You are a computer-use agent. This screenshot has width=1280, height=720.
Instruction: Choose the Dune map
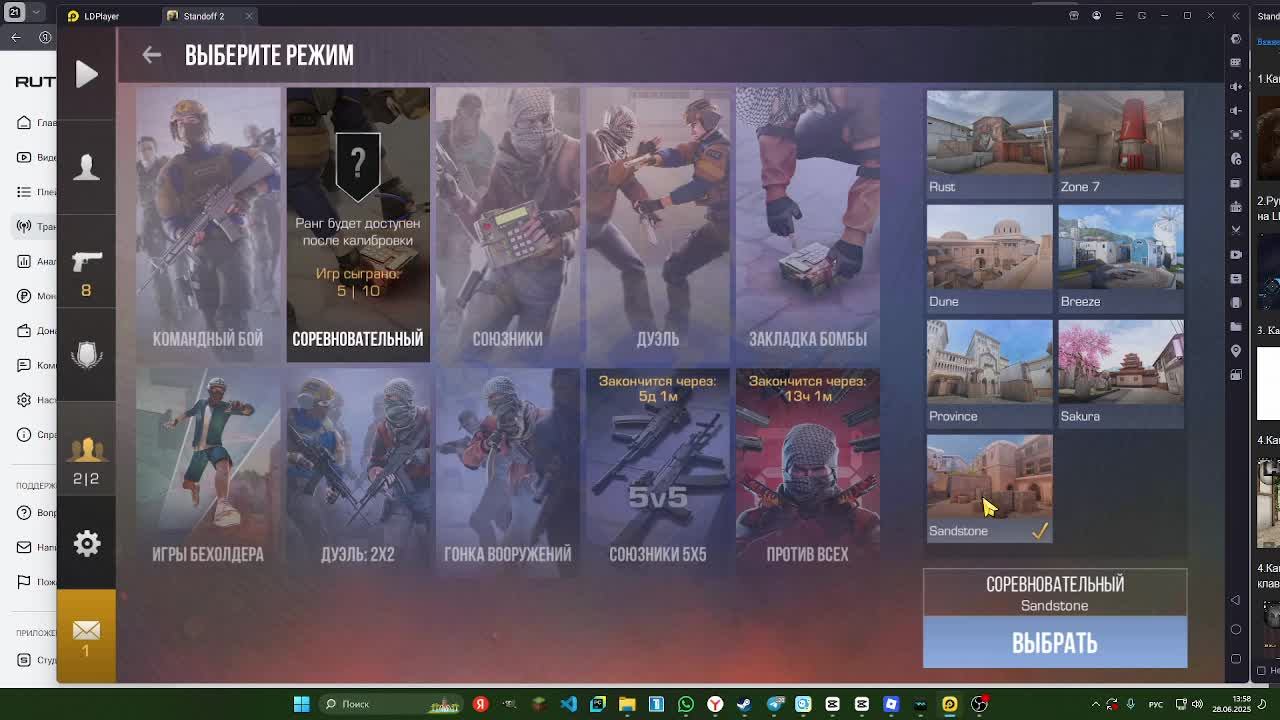pyautogui.click(x=989, y=259)
